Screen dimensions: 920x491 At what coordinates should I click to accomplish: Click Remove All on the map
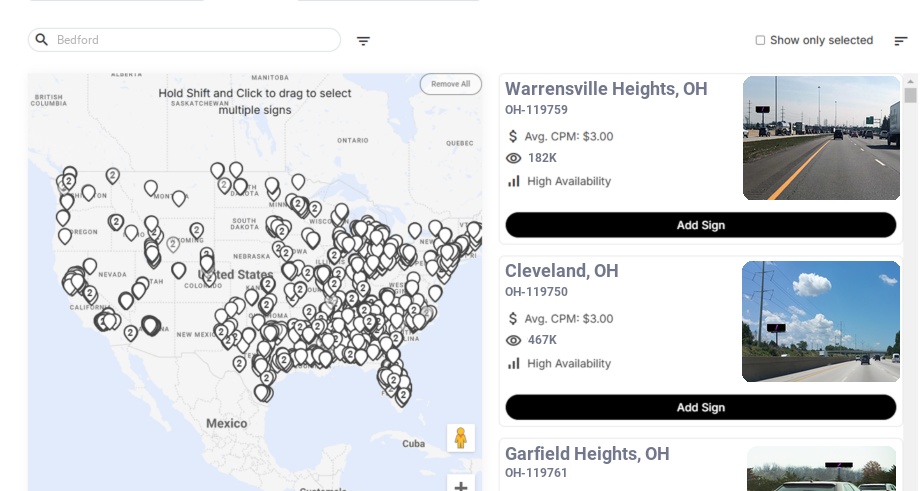pos(450,84)
